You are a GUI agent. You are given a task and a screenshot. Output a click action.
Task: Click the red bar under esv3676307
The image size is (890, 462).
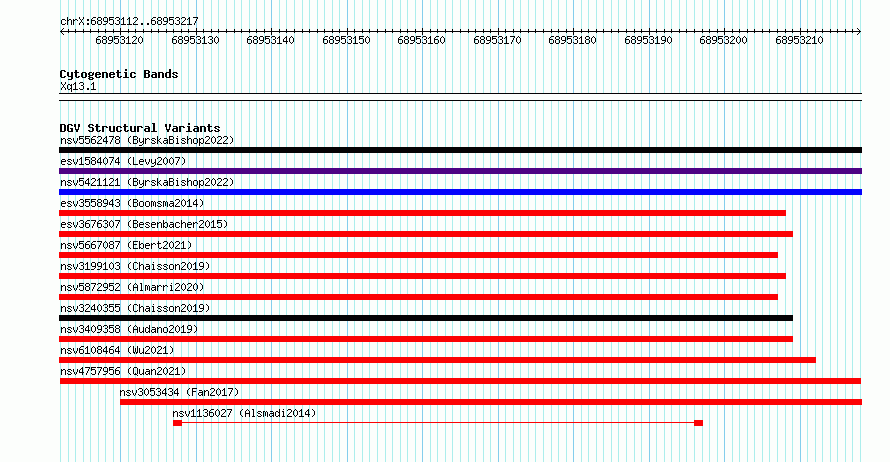click(426, 234)
